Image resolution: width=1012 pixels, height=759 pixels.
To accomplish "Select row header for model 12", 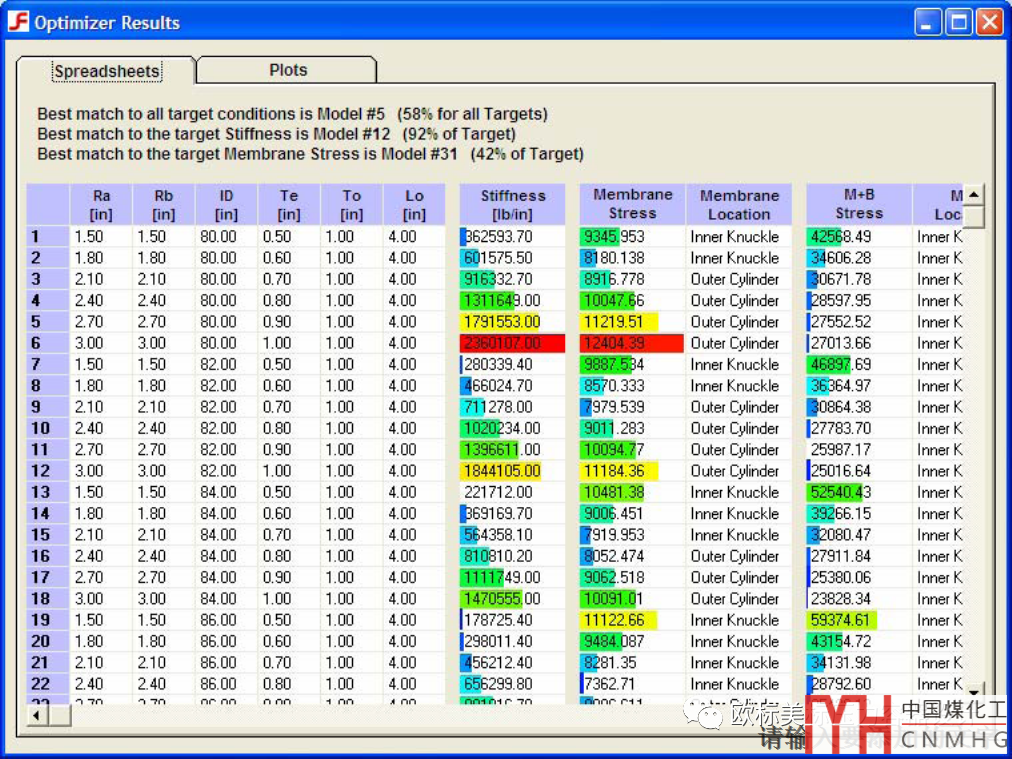I will point(48,471).
